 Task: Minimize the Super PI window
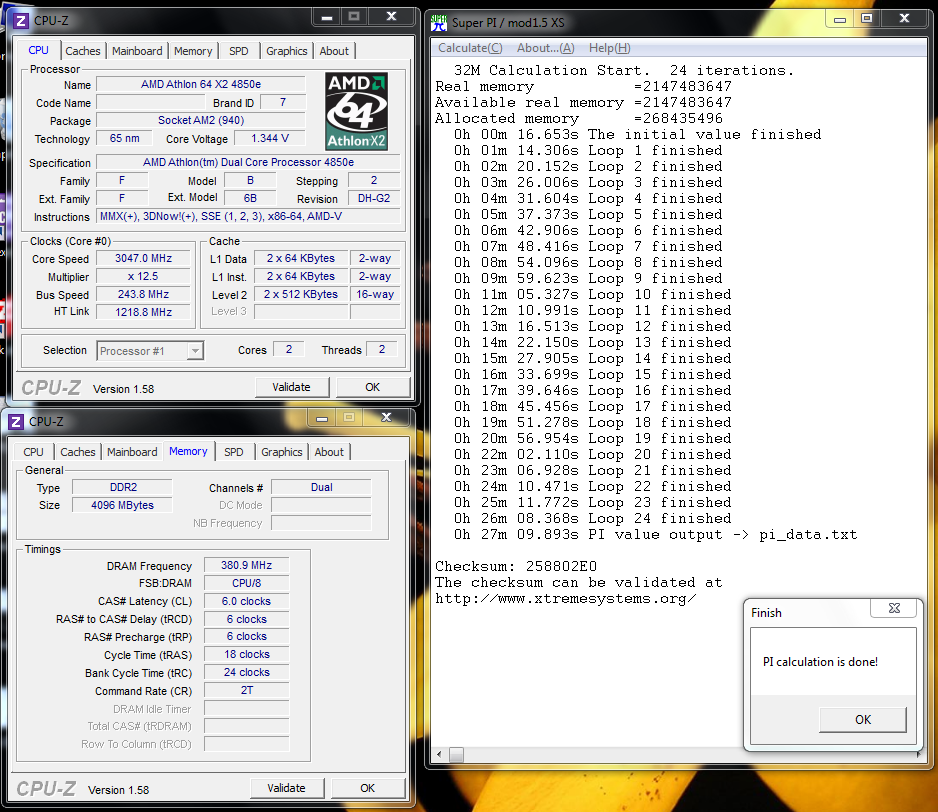click(840, 19)
